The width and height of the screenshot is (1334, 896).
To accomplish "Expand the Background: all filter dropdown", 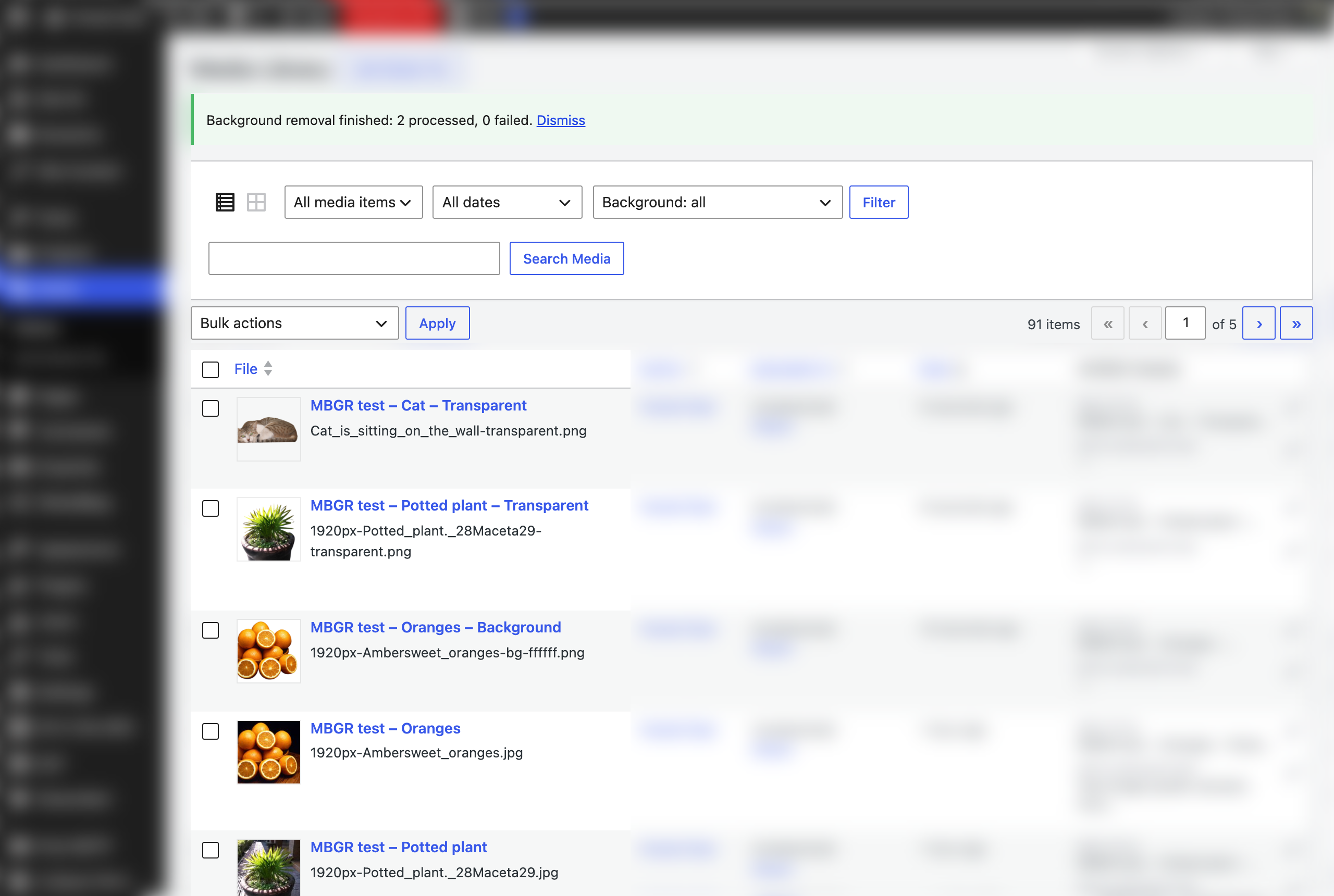I will click(x=718, y=202).
